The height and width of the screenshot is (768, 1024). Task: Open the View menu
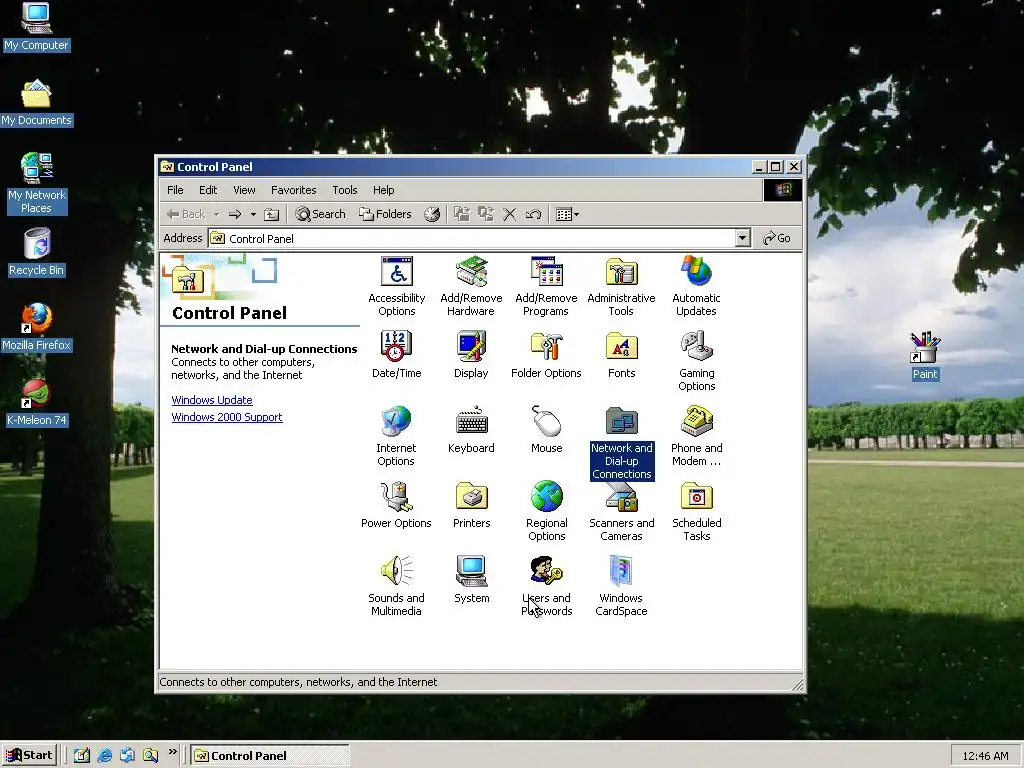[244, 190]
